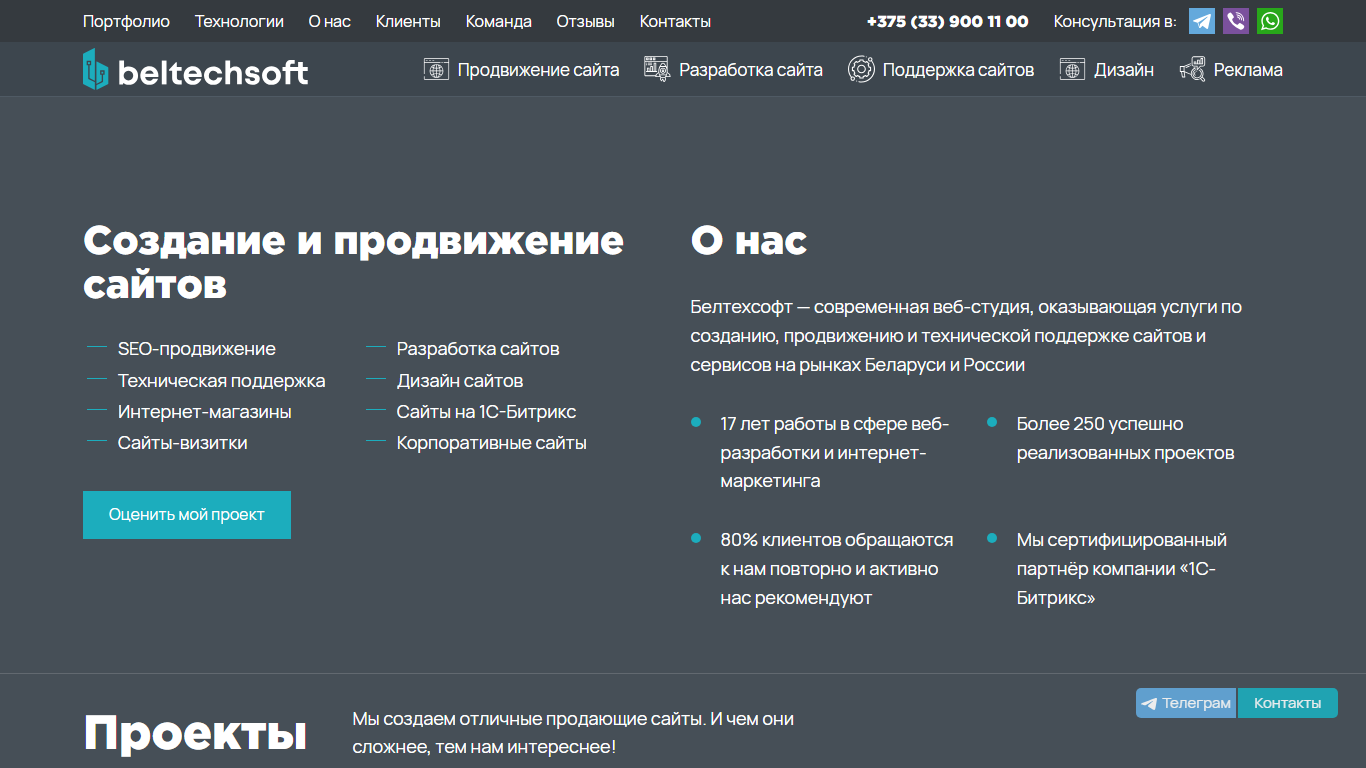
Task: Open Реклама service menu
Action: coord(1248,70)
